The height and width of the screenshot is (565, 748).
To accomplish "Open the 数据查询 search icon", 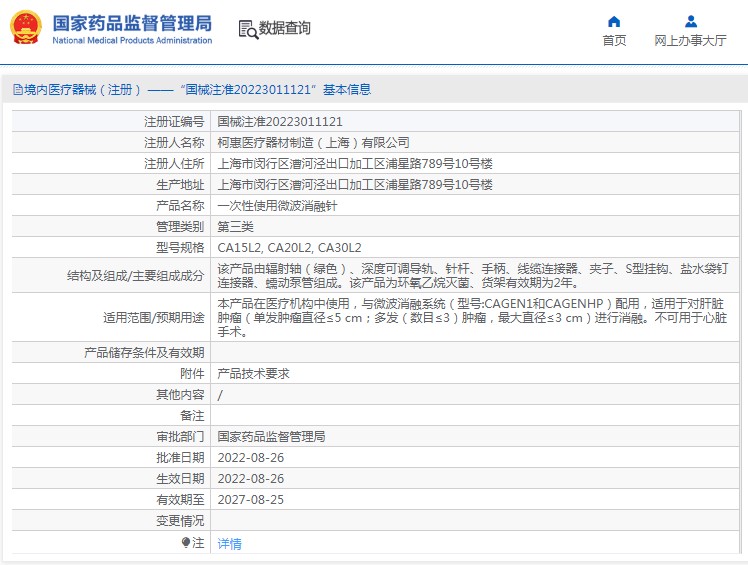I will coord(248,30).
